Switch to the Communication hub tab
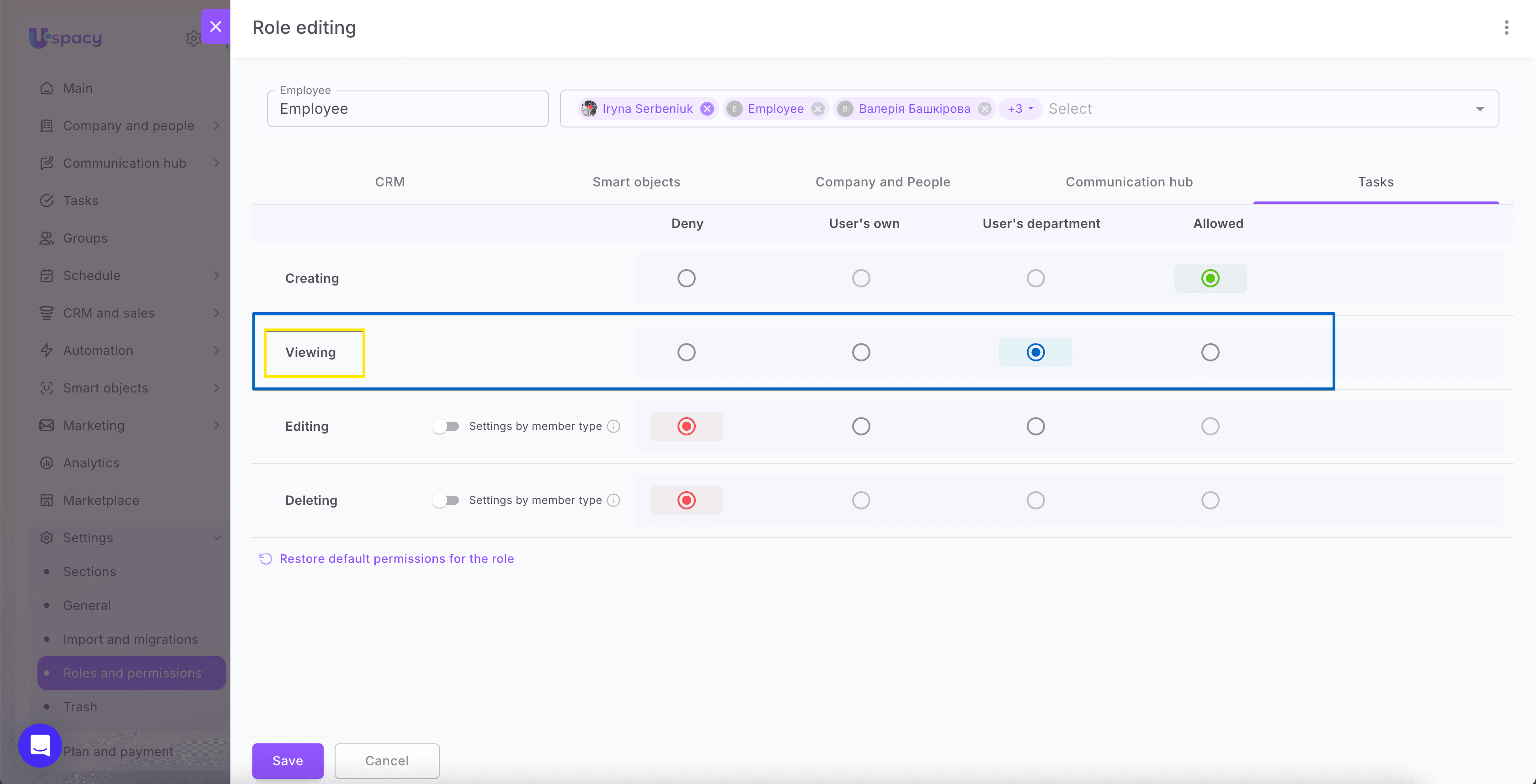1536x784 pixels. [1129, 182]
